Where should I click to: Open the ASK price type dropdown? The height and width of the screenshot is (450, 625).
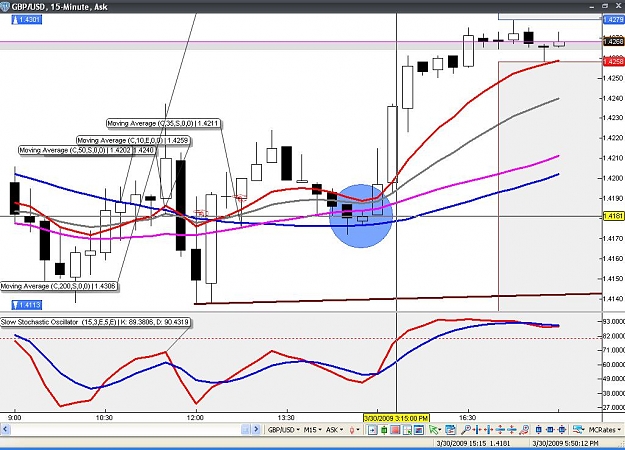pyautogui.click(x=334, y=430)
